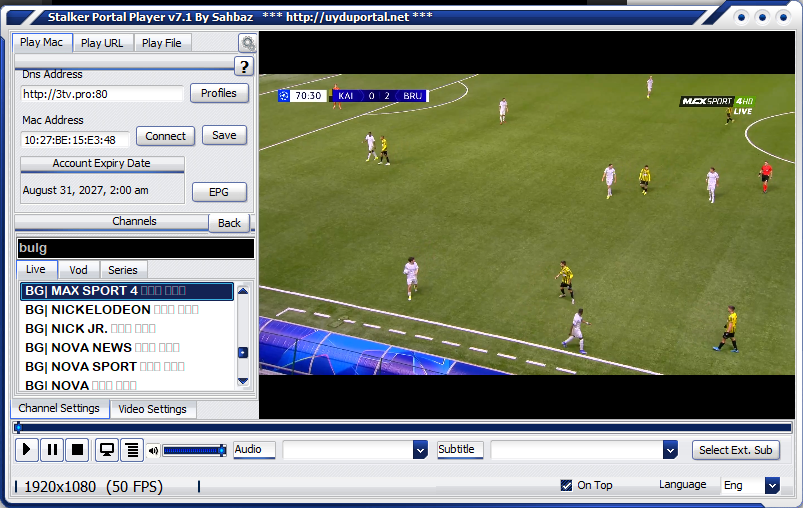Open the Subtitle track dropdown

(x=670, y=450)
